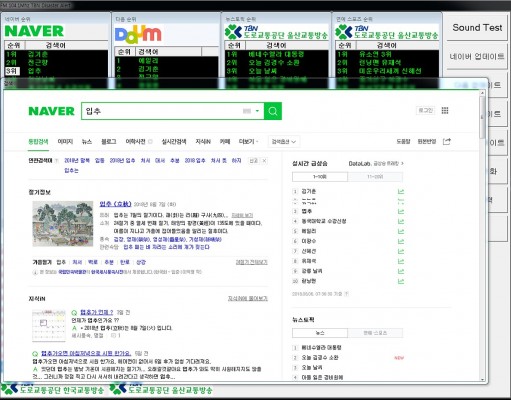Click the info icon below 가을절기 row

pyautogui.click(x=35, y=272)
